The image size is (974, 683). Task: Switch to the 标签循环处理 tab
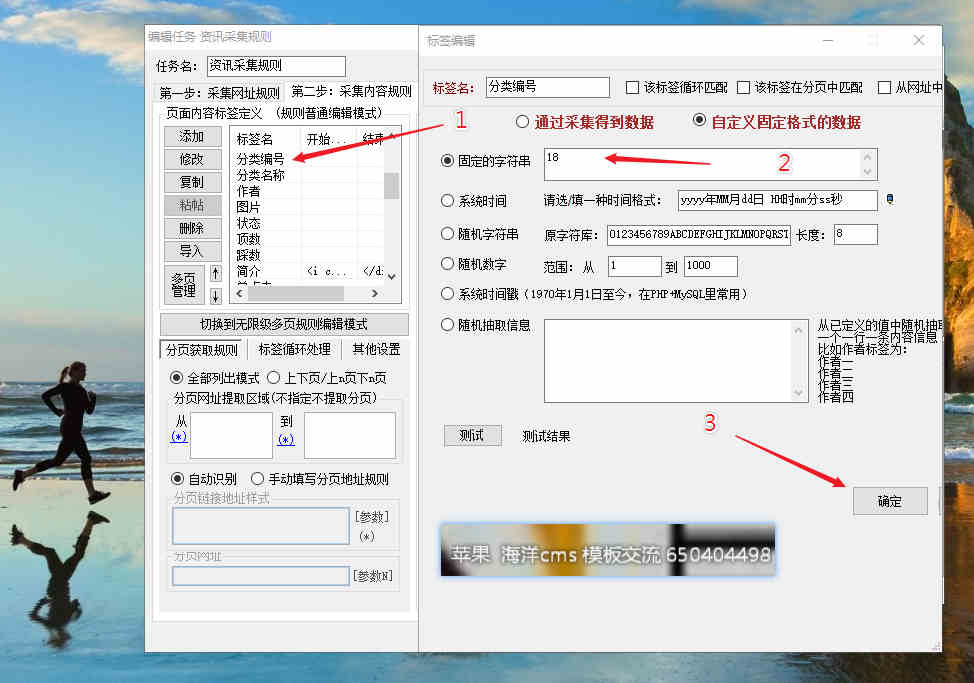(x=294, y=349)
